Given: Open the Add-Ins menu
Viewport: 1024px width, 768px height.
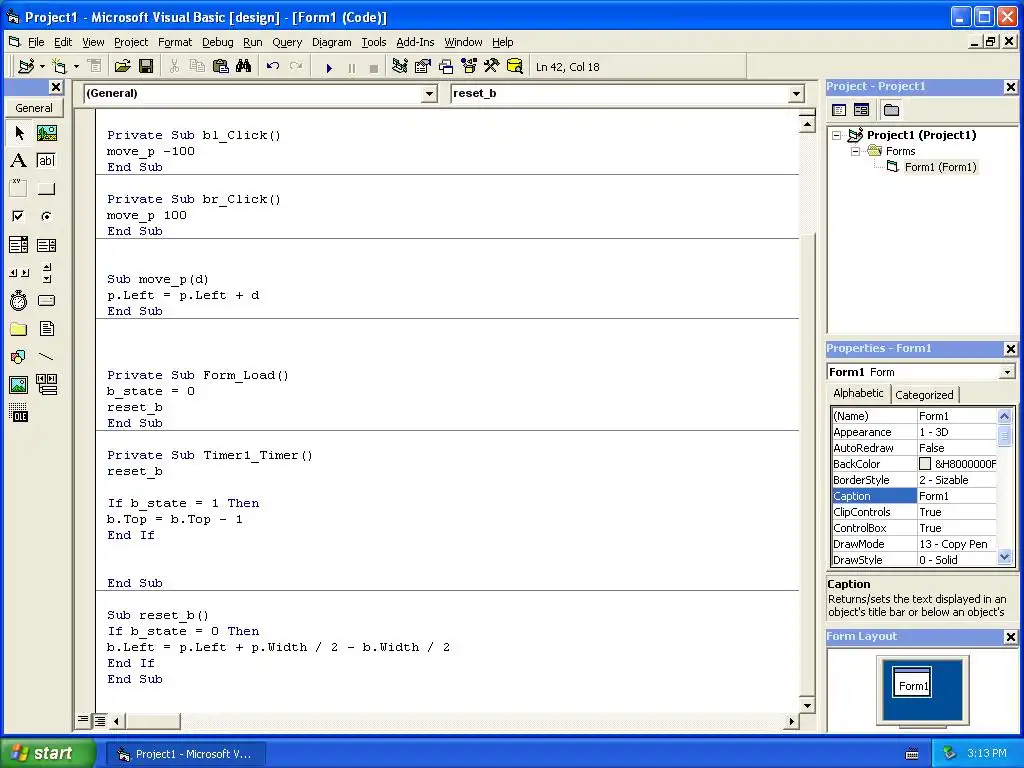Looking at the screenshot, I should [x=415, y=42].
